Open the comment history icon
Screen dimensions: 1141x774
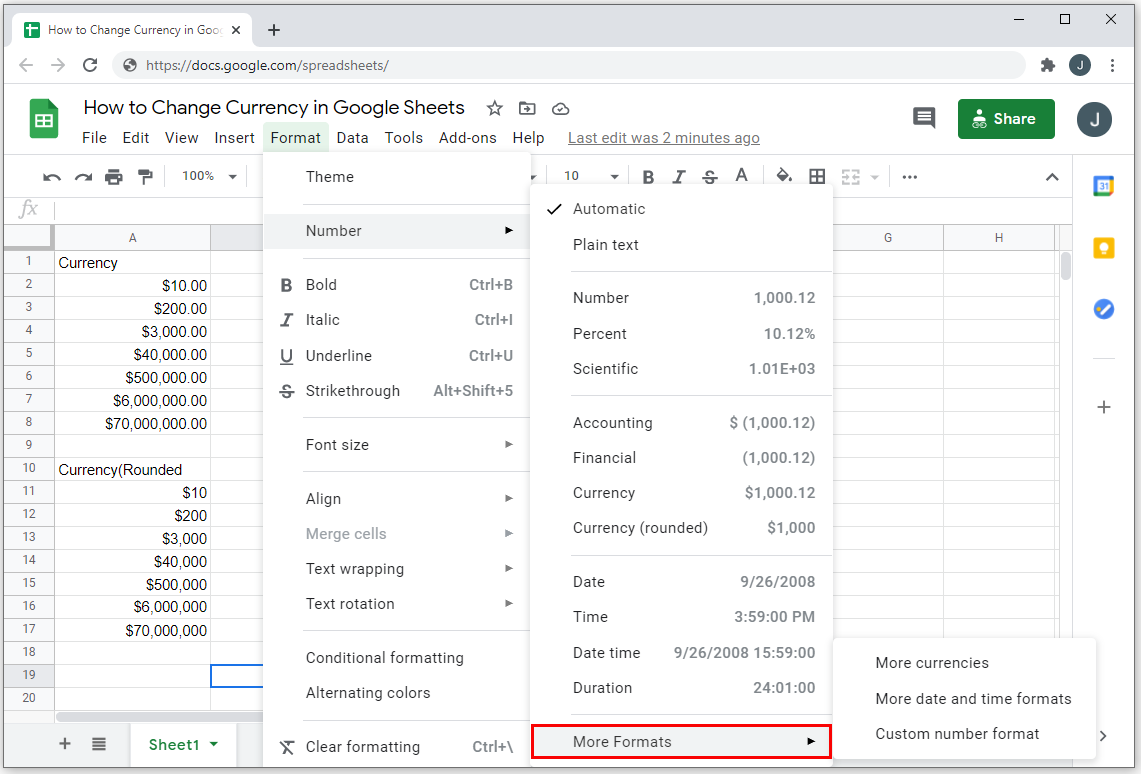click(x=923, y=118)
